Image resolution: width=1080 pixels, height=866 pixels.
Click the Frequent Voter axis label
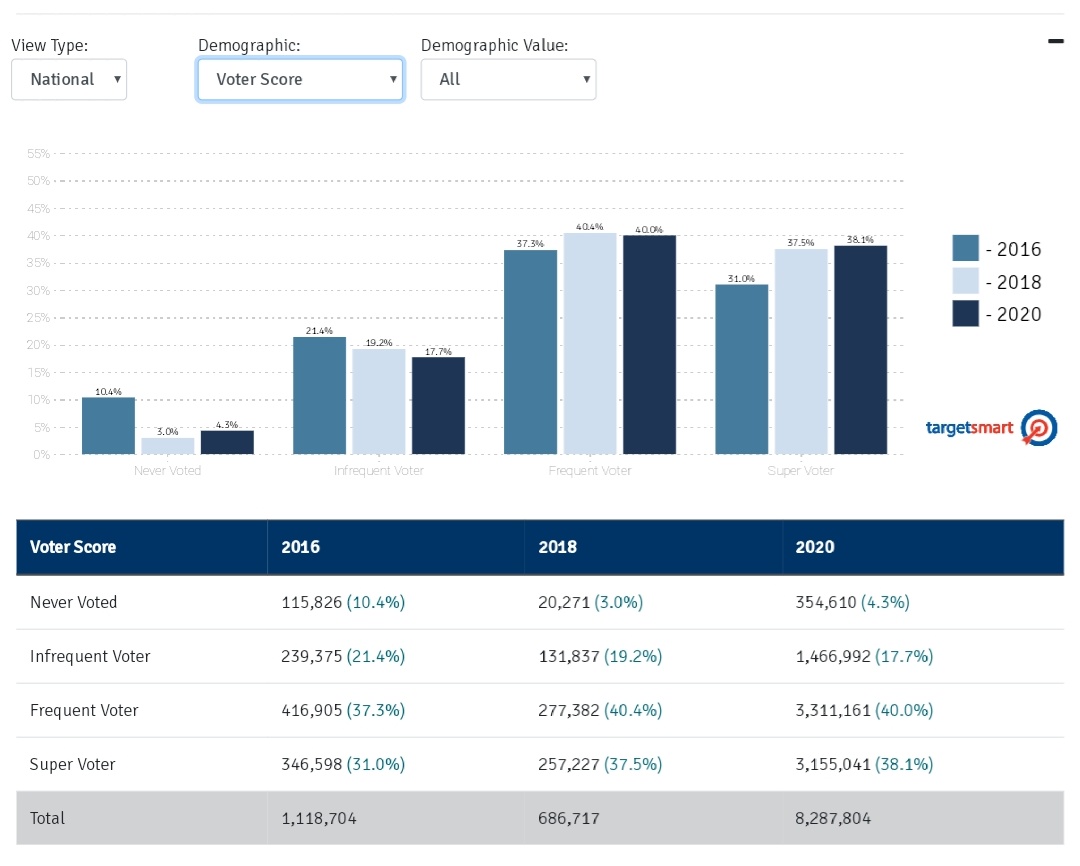[590, 471]
